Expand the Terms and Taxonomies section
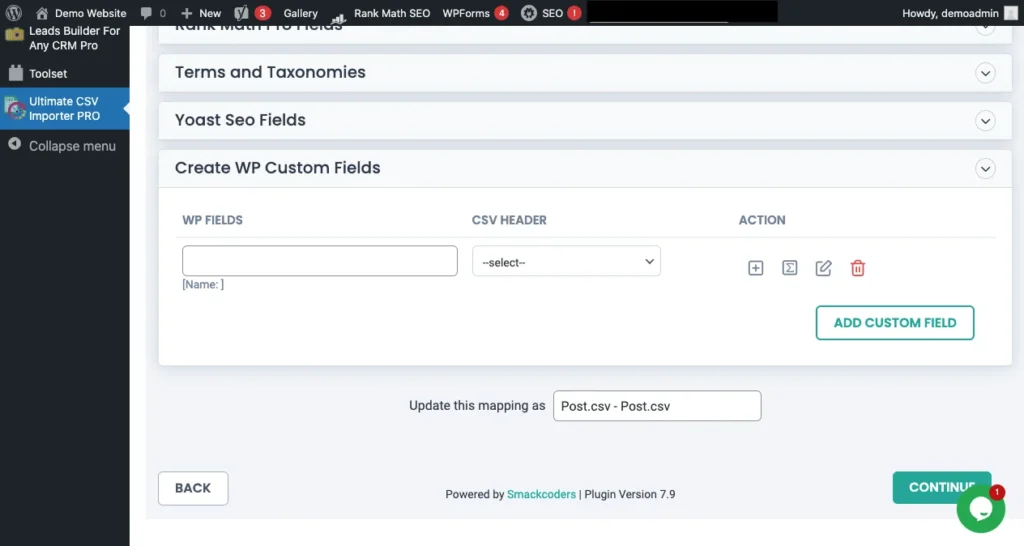The image size is (1024, 546). (985, 73)
